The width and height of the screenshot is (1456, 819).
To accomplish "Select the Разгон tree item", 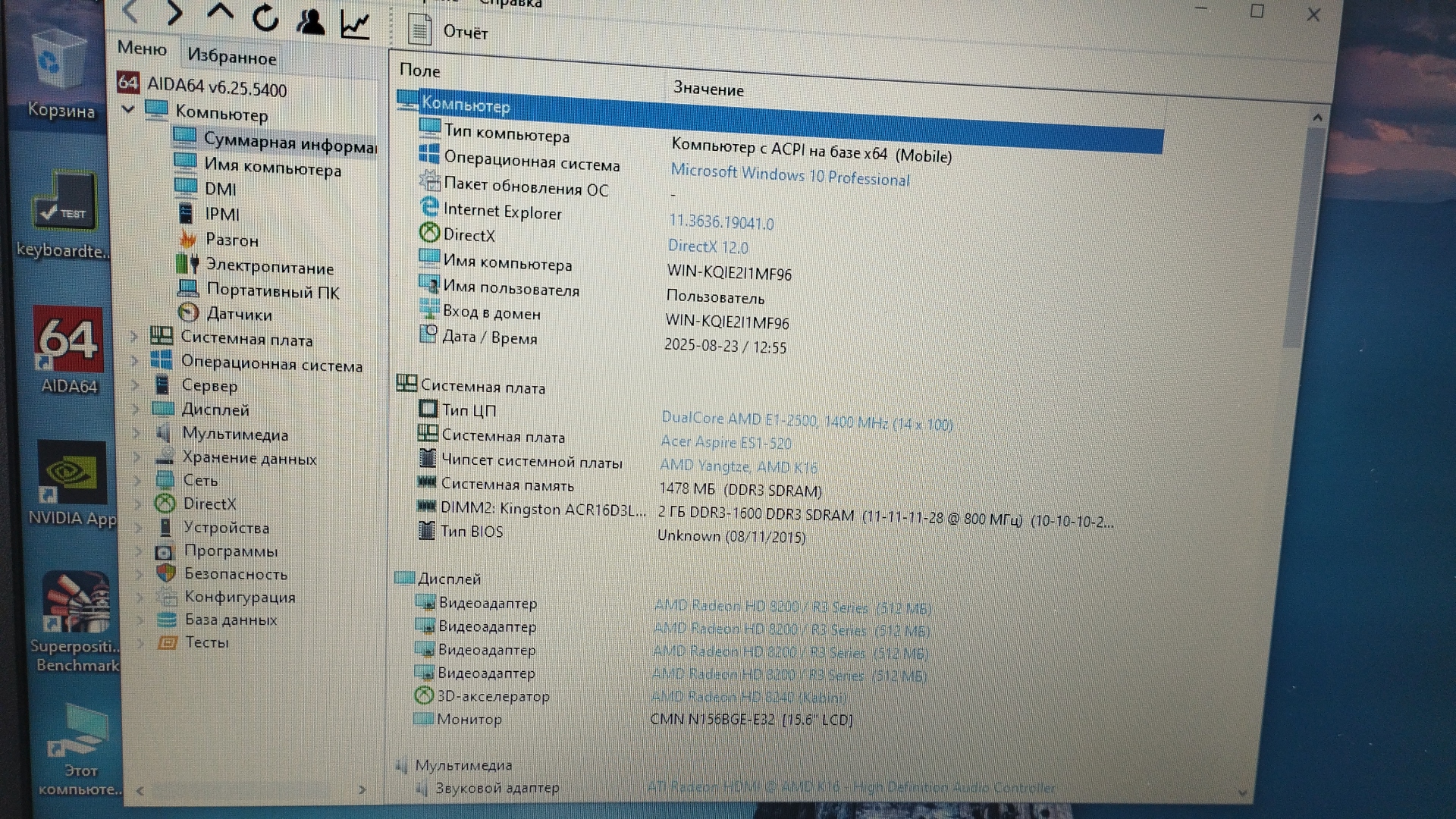I will pyautogui.click(x=231, y=240).
